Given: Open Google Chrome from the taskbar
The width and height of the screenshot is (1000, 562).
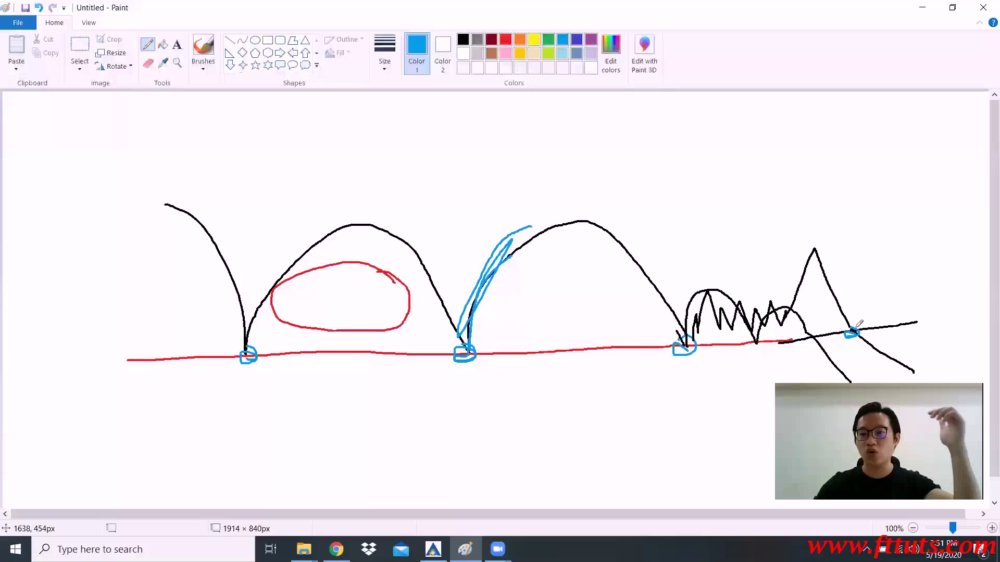Looking at the screenshot, I should coord(336,549).
